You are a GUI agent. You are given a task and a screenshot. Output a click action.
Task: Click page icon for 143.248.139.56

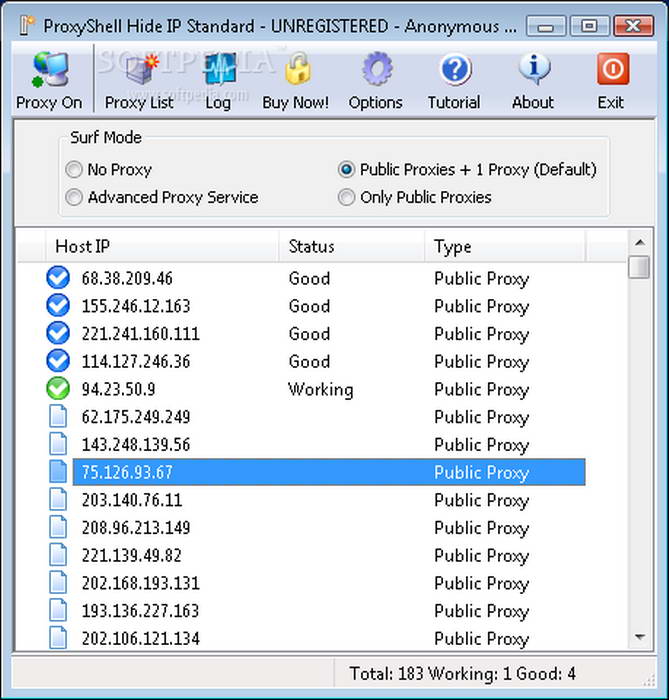58,444
